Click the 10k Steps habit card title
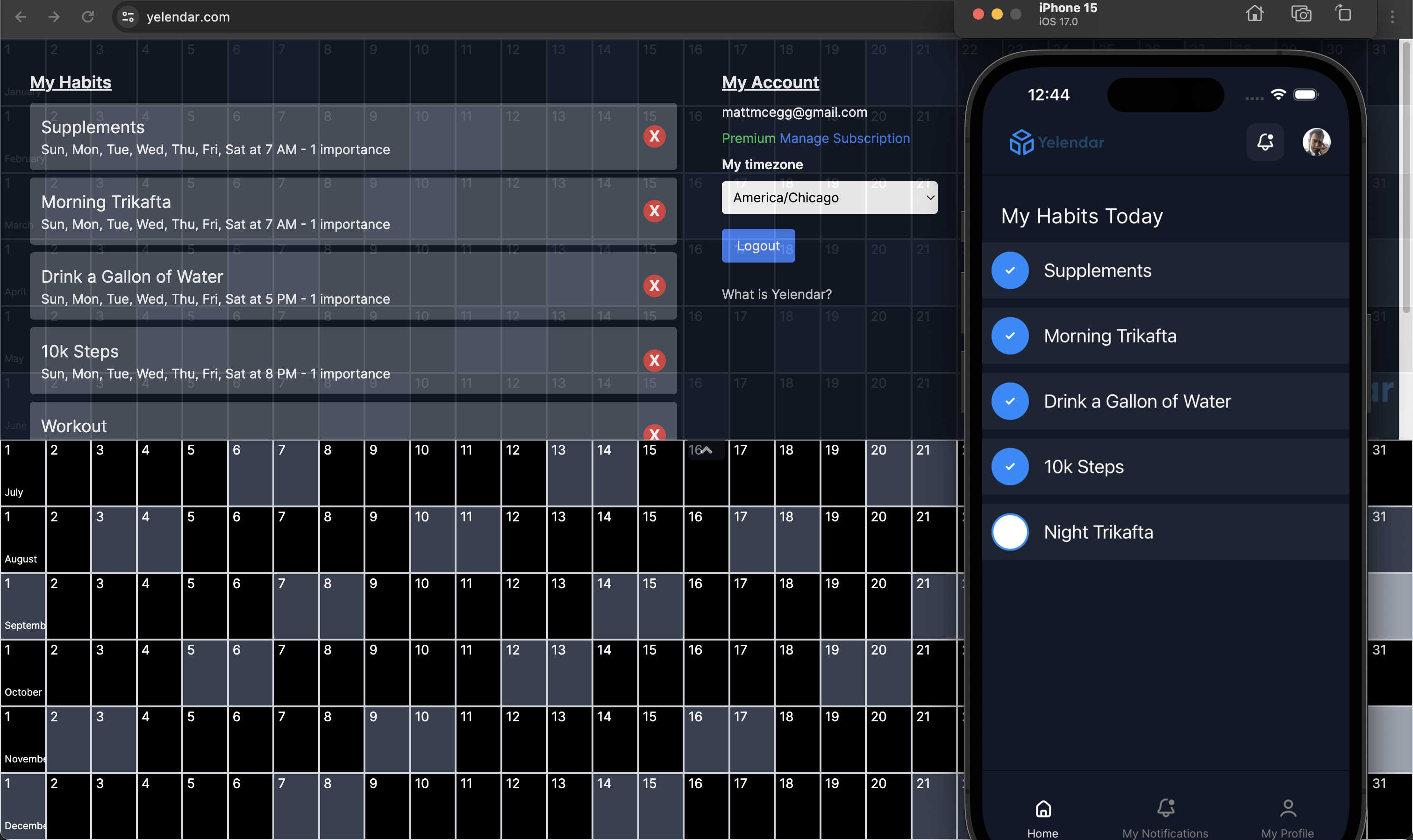1413x840 pixels. point(80,351)
